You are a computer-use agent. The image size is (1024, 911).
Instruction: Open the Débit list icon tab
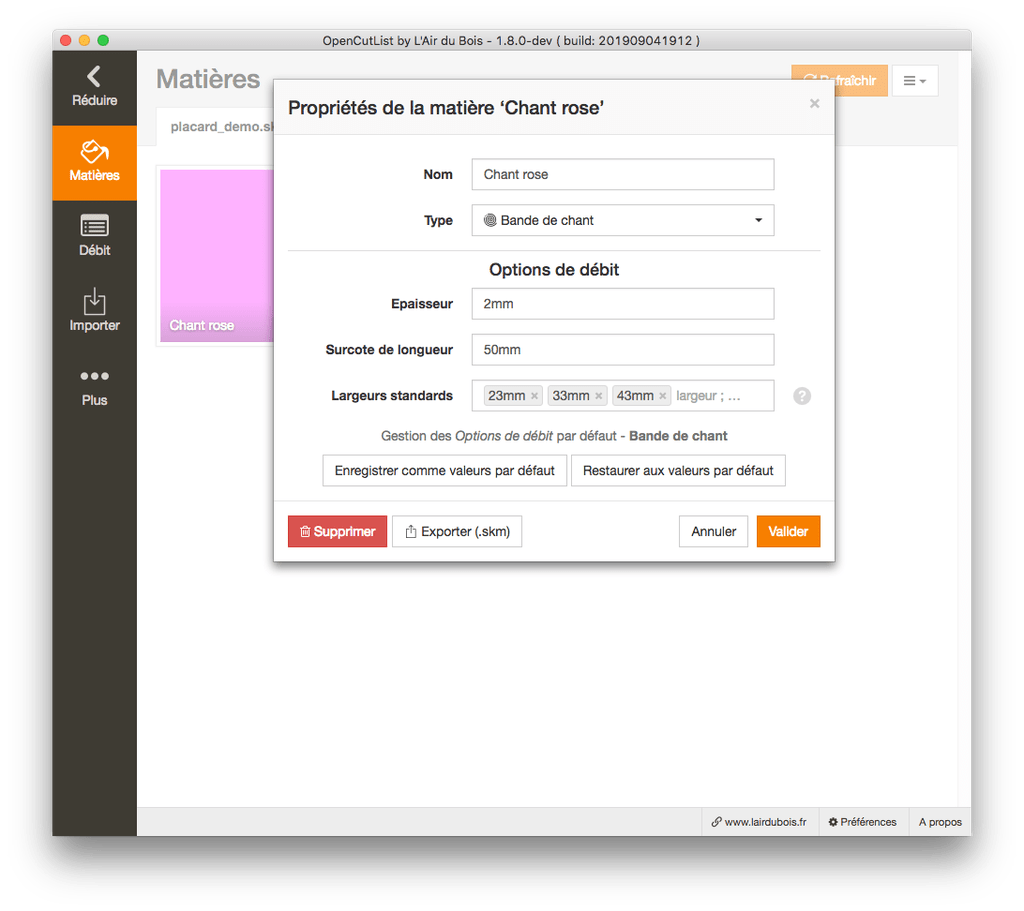pos(94,227)
